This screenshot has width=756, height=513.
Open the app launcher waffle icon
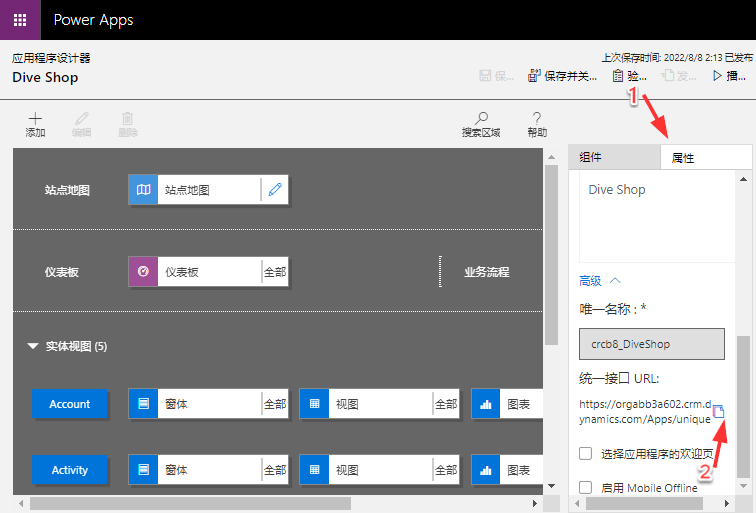tap(20, 20)
